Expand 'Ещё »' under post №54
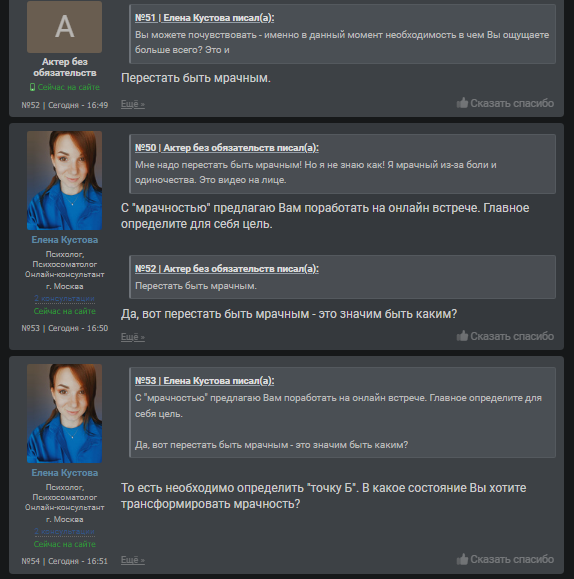Viewport: 574px width, 579px height. pyautogui.click(x=133, y=560)
